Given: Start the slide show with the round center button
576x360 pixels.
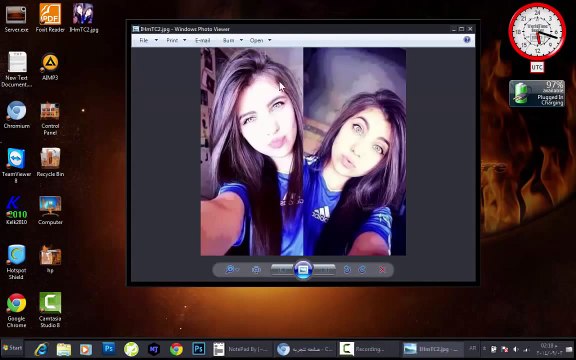Looking at the screenshot, I should tap(303, 270).
